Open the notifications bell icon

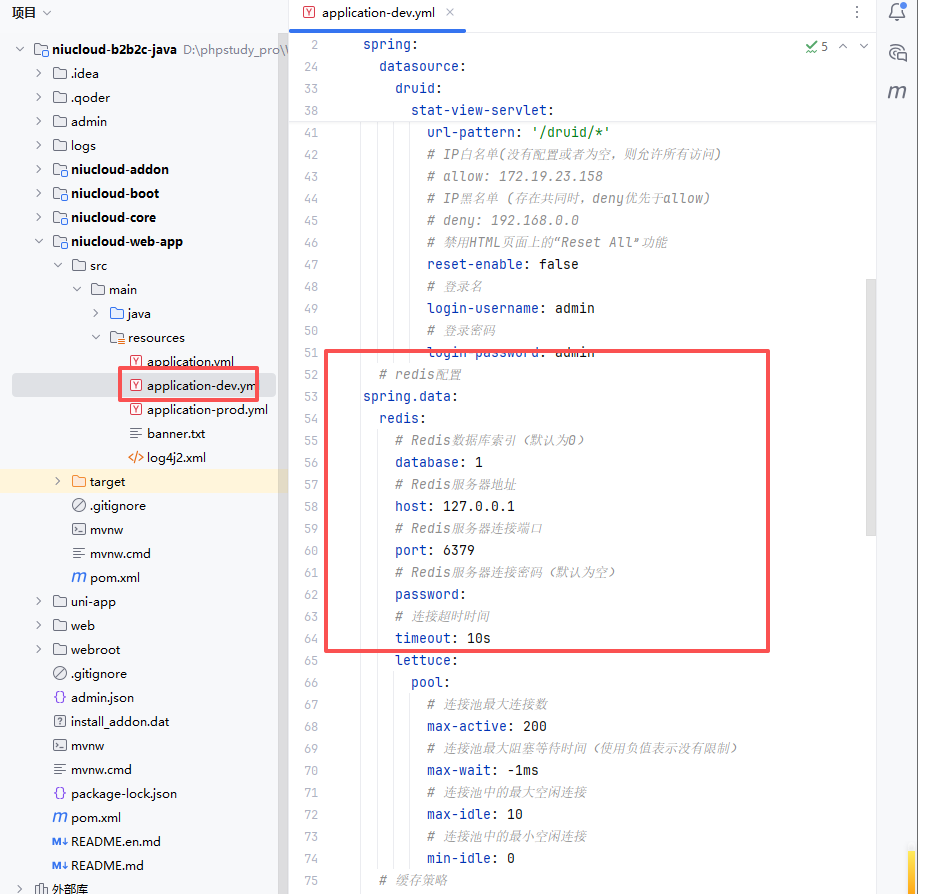coord(897,13)
